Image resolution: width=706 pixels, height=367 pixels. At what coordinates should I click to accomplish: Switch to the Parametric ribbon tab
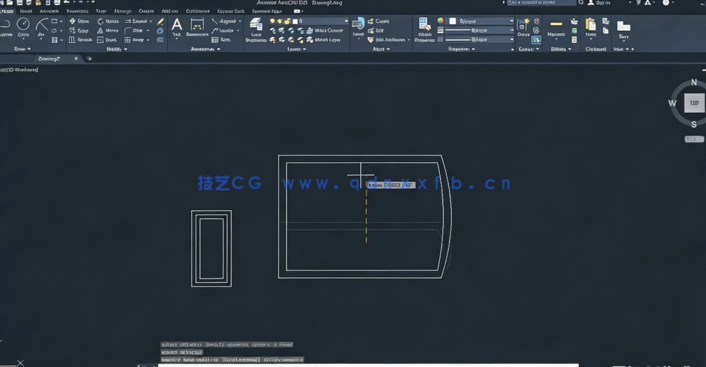coord(77,11)
